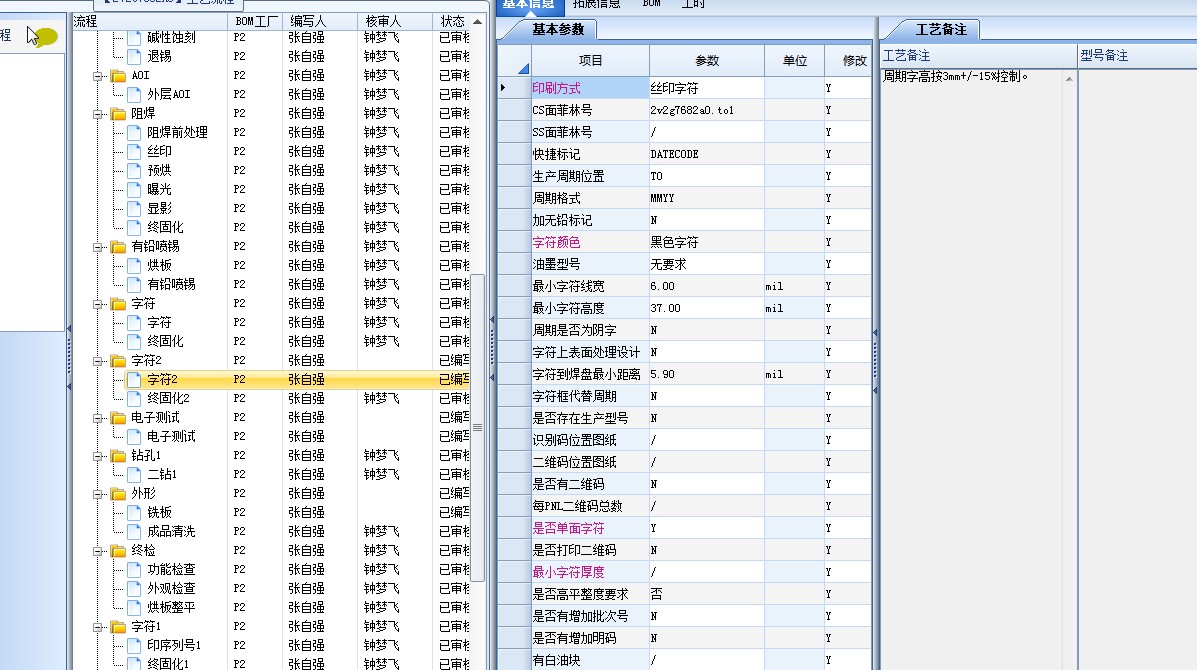Collapse the 阻焊 tree node
The width and height of the screenshot is (1197, 670).
coord(98,114)
